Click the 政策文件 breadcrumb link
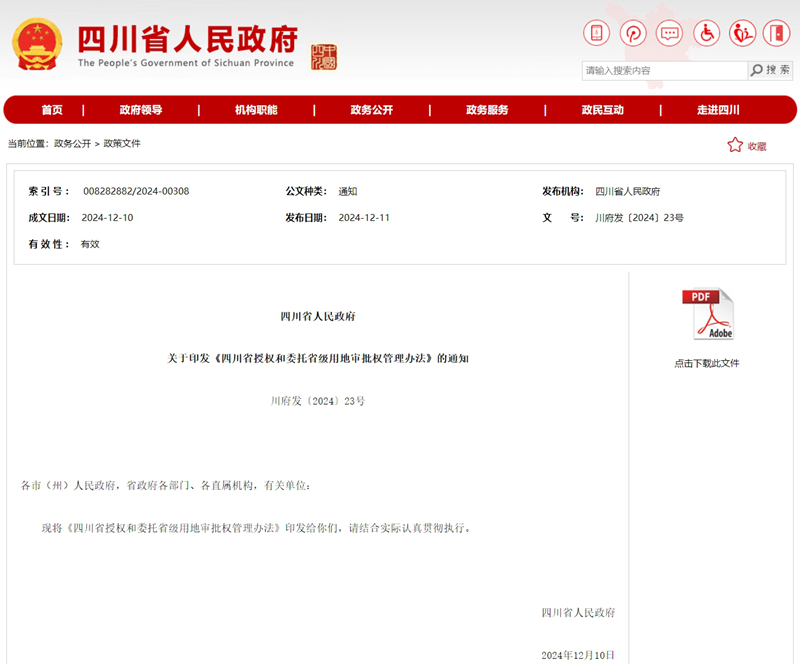This screenshot has height=664, width=800. tap(122, 144)
